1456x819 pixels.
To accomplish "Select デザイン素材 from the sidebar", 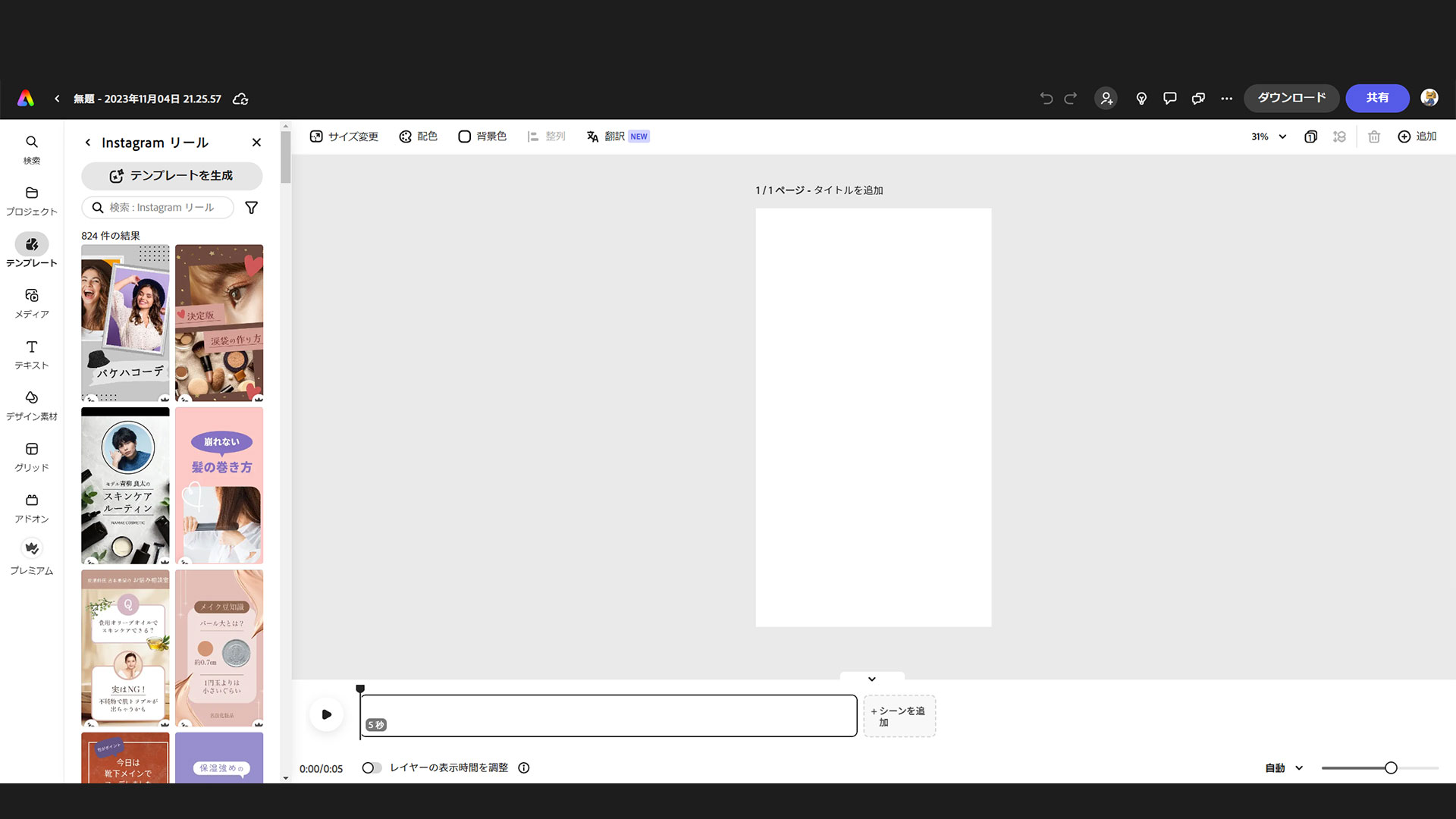I will pyautogui.click(x=31, y=404).
